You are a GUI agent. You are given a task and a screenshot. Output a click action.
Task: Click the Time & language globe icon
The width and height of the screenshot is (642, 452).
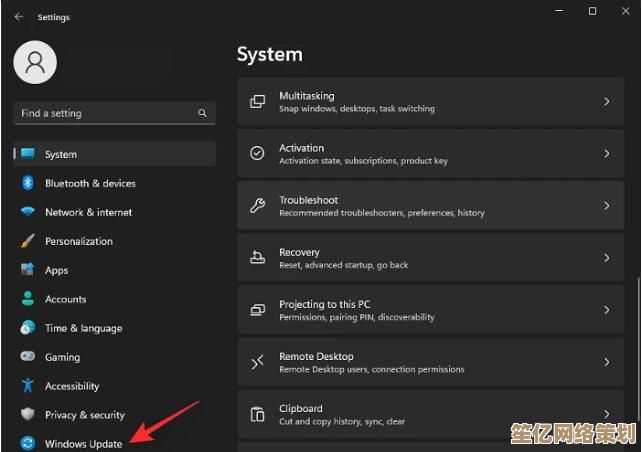click(x=27, y=328)
